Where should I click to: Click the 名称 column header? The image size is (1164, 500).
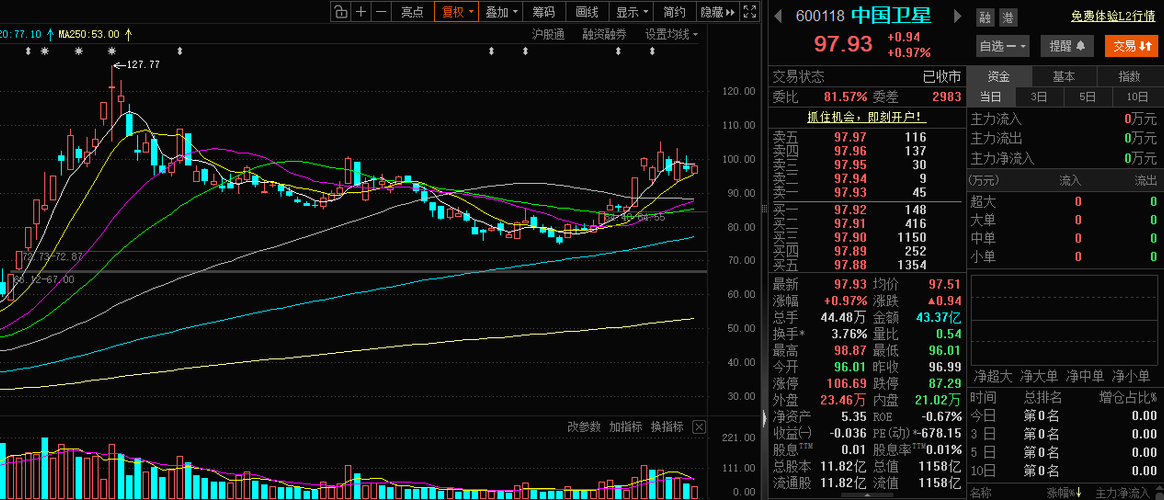(x=980, y=492)
